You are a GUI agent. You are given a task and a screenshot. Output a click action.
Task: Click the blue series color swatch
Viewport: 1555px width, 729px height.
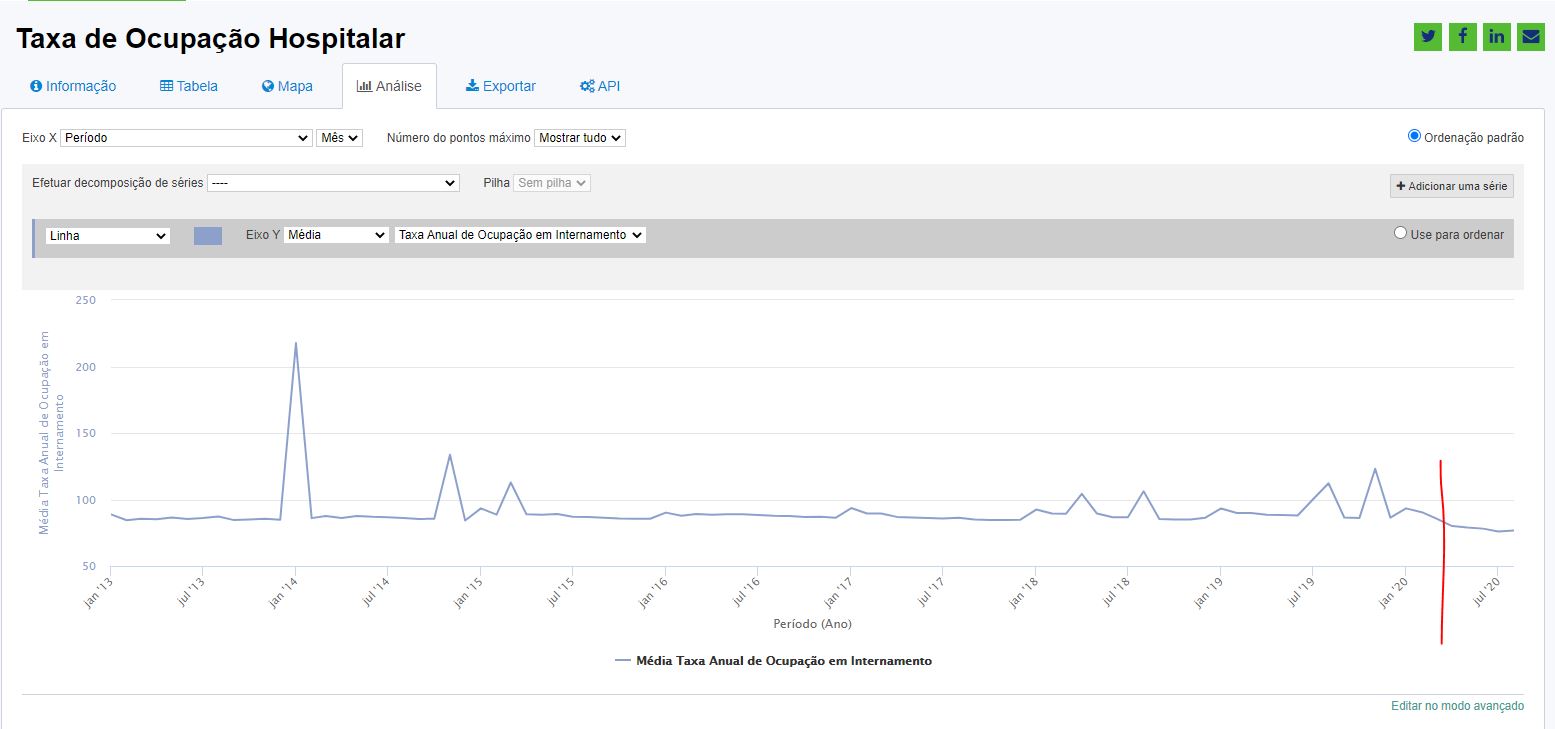(208, 236)
